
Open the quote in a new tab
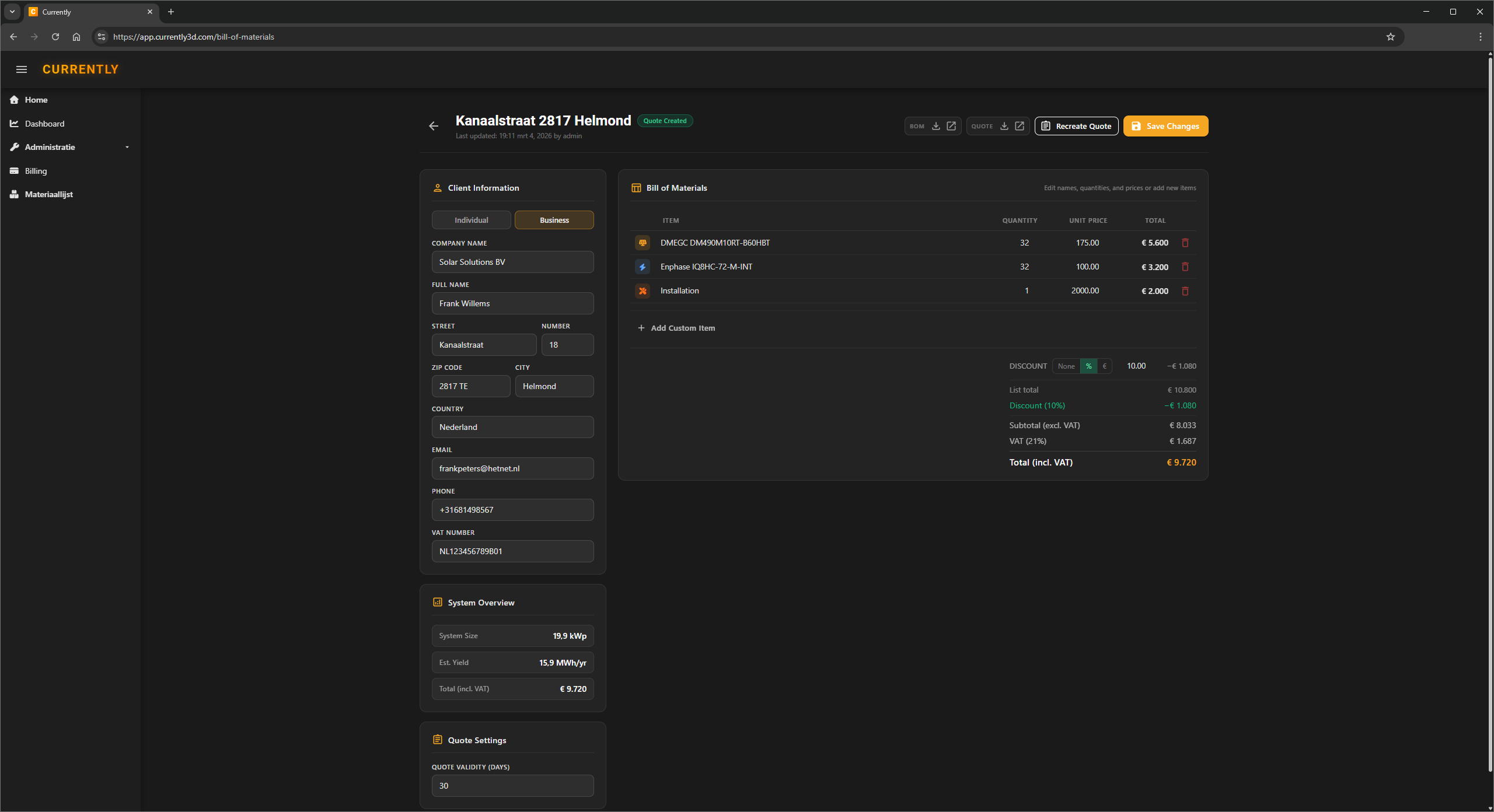1019,125
